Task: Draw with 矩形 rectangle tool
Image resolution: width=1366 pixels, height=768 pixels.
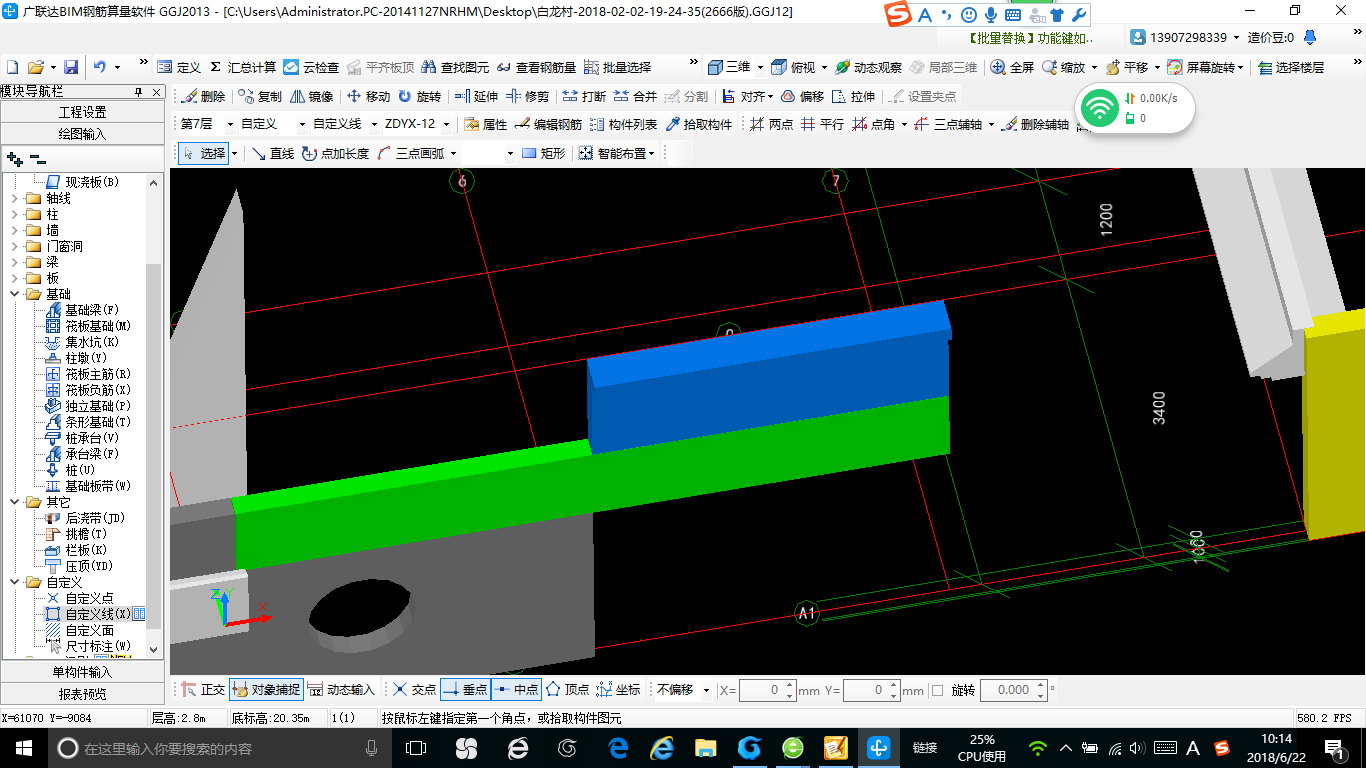Action: [543, 153]
